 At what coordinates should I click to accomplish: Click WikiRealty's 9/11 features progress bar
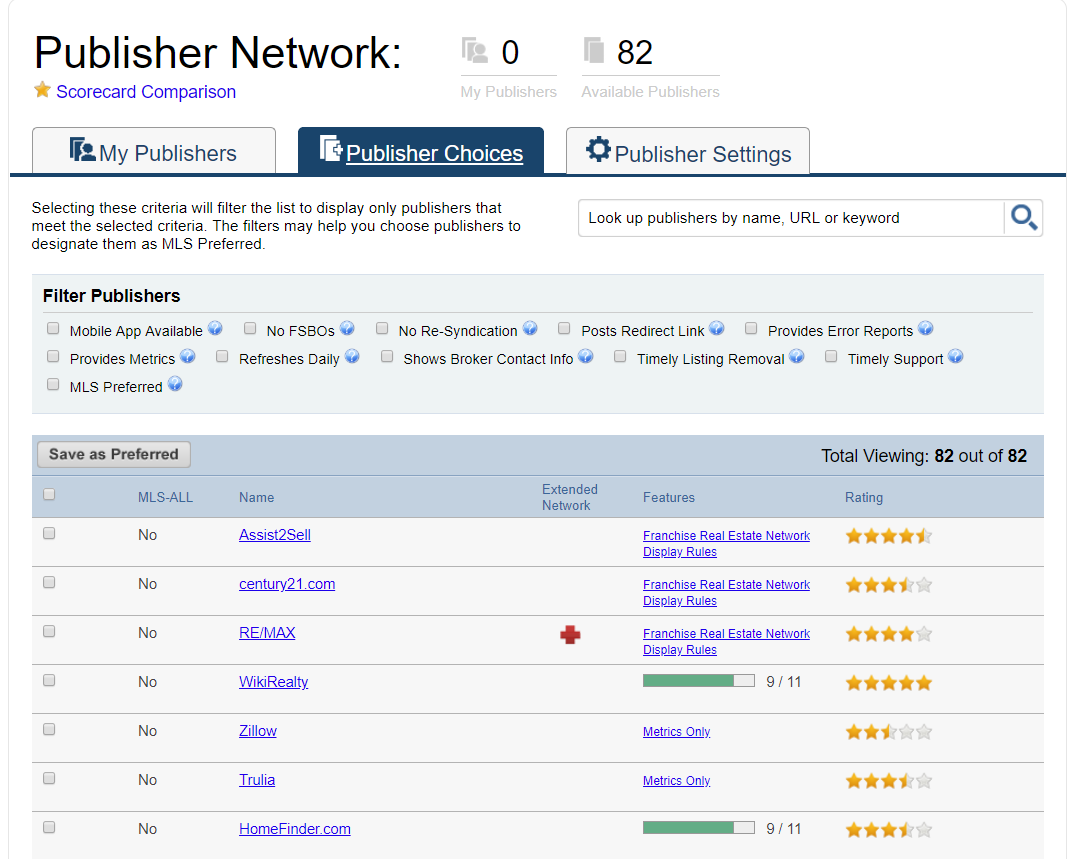(698, 681)
